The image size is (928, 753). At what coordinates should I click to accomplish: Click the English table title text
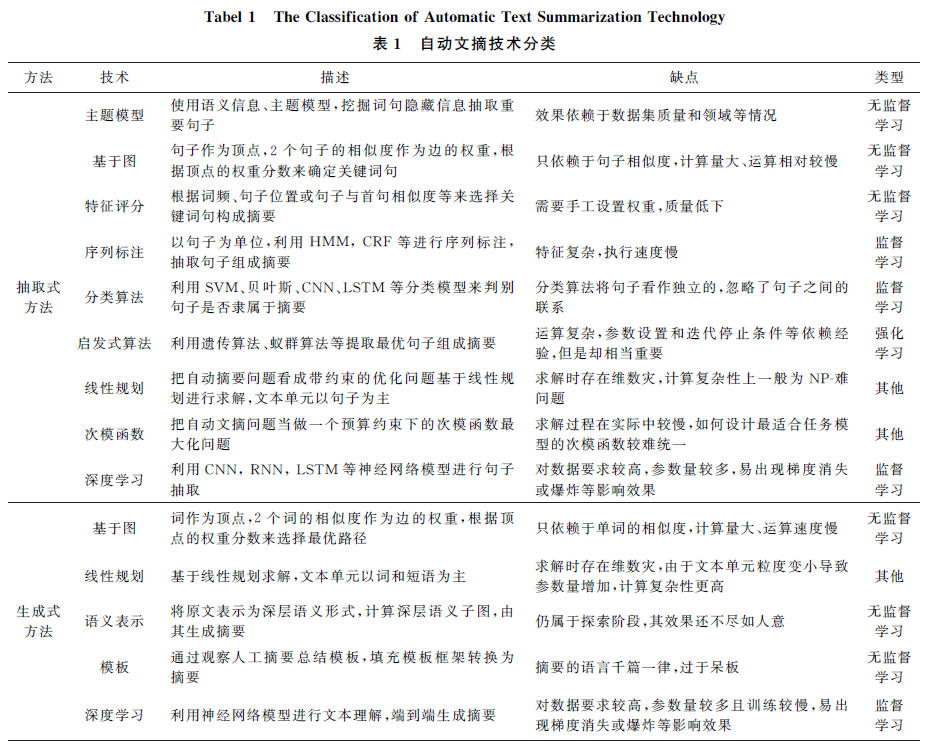[x=465, y=17]
